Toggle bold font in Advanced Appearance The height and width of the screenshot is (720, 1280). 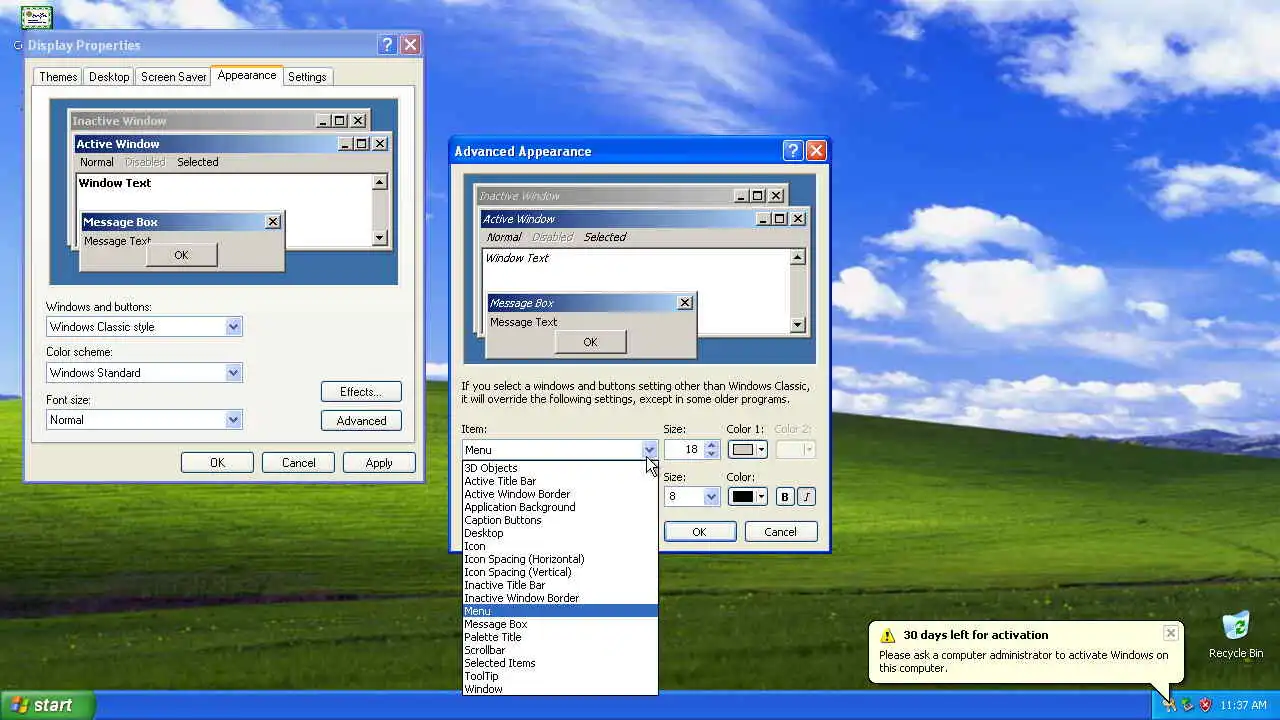click(x=785, y=497)
